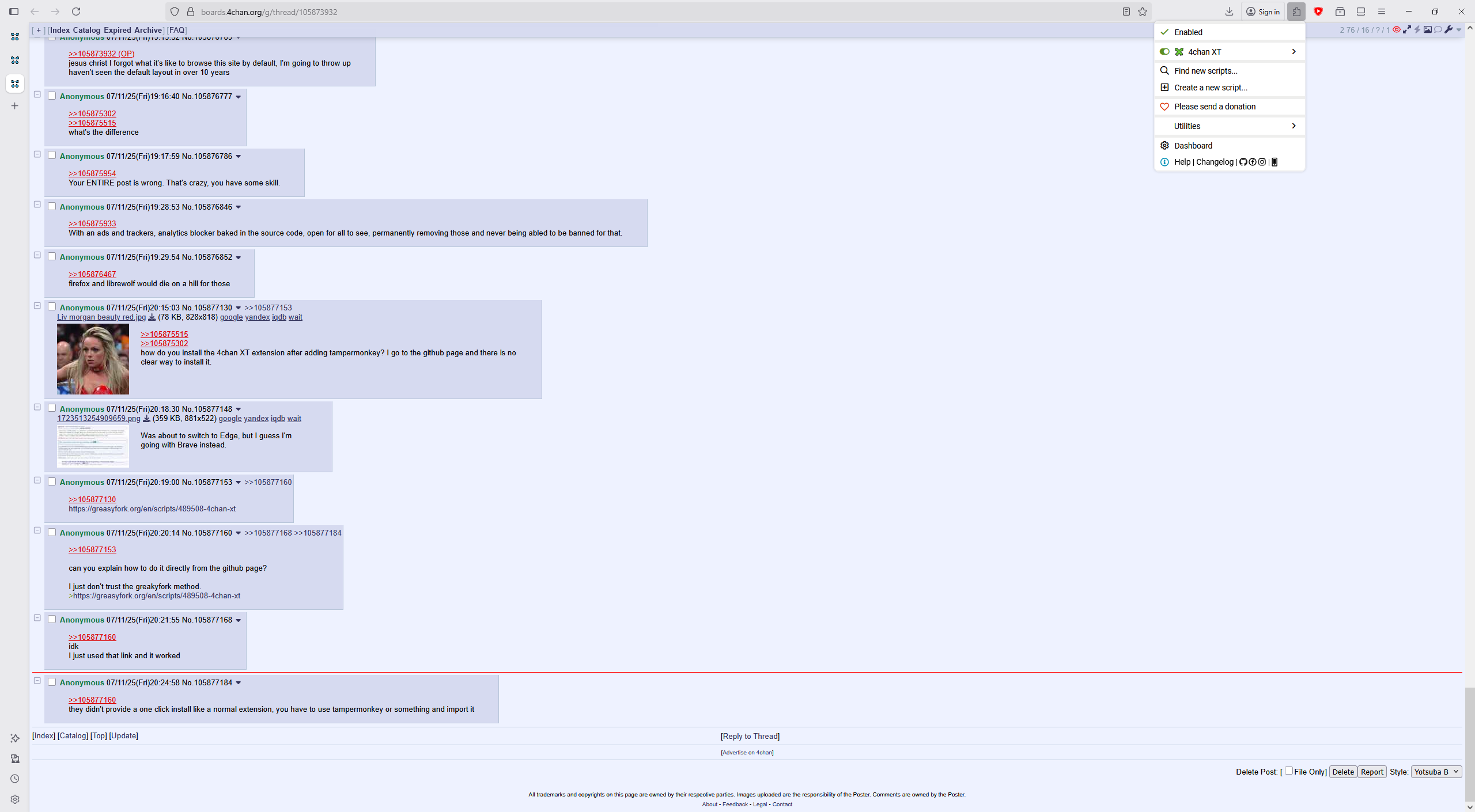This screenshot has width=1475, height=812.
Task: Click the Changelog link in Tampermonkey menu
Action: point(1215,162)
